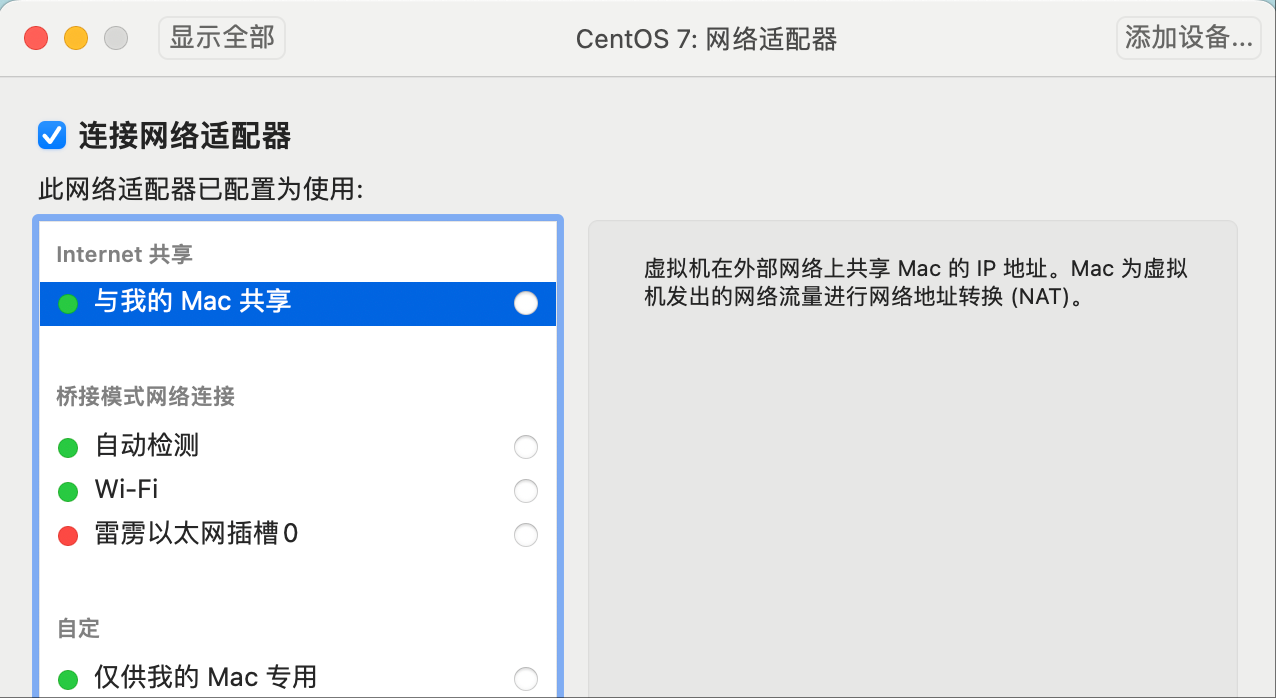Viewport: 1276px width, 698px height.
Task: Click the highlighted 与我的 Mac 共享 row
Action: [x=300, y=303]
